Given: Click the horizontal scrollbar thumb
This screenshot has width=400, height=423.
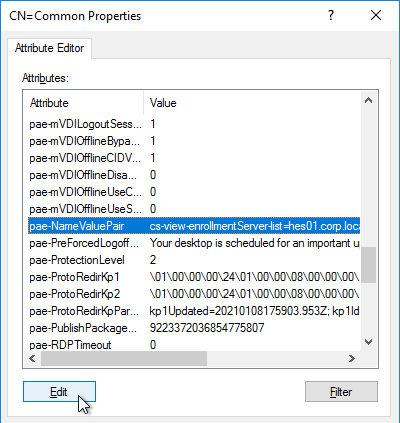Looking at the screenshot, I should pos(124,358).
